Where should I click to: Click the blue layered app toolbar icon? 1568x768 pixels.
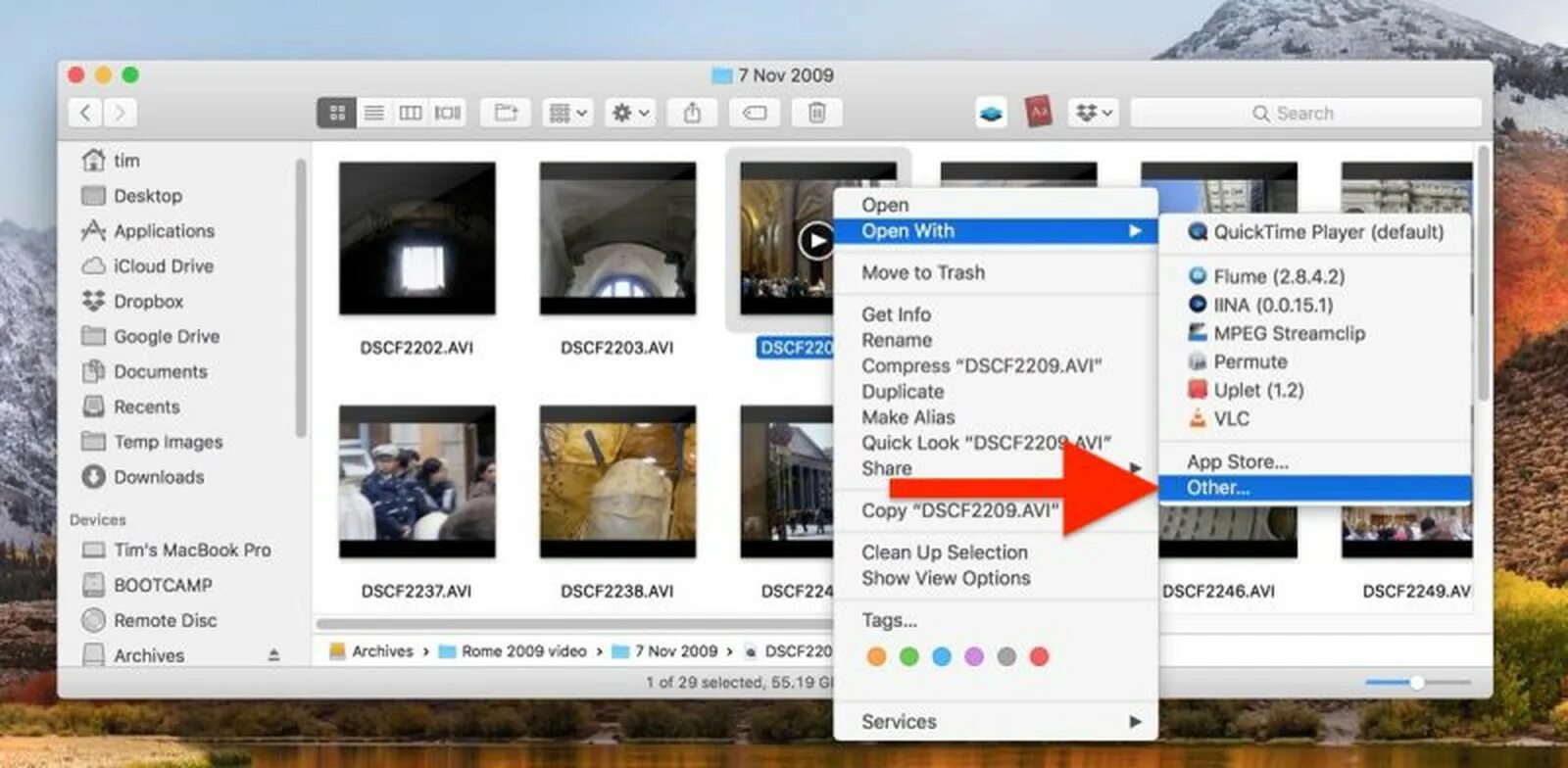[992, 113]
